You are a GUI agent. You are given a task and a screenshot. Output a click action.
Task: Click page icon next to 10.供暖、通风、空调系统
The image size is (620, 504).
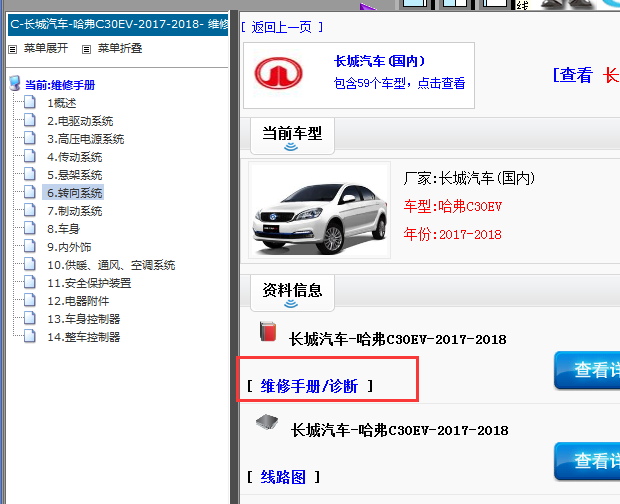pos(30,264)
